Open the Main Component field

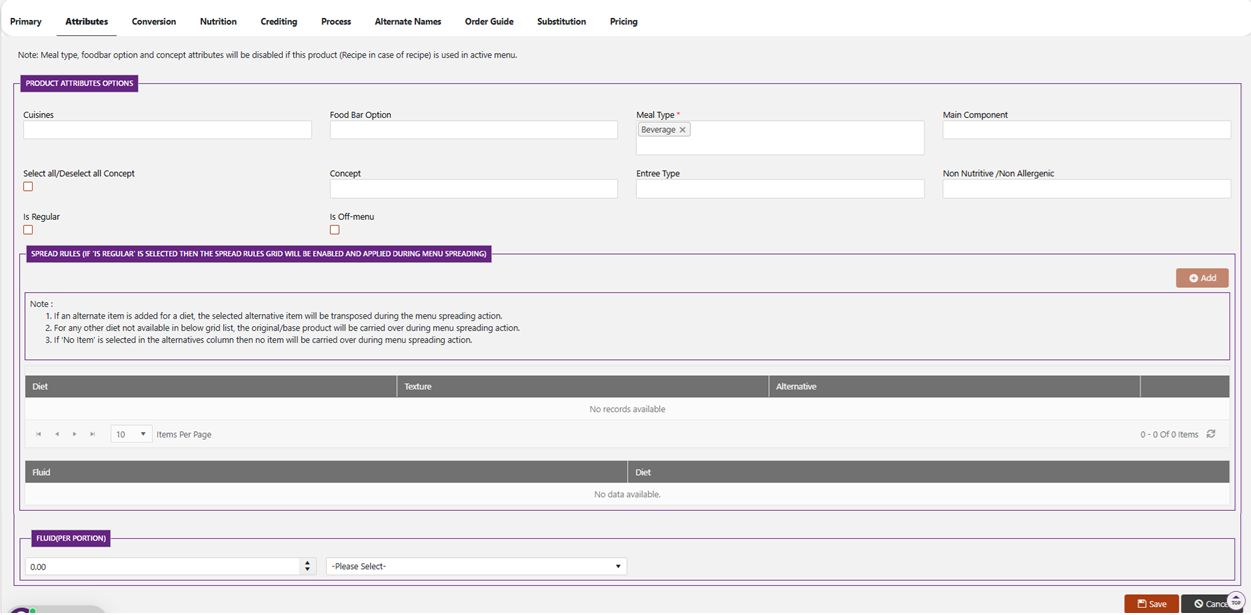coord(1087,130)
